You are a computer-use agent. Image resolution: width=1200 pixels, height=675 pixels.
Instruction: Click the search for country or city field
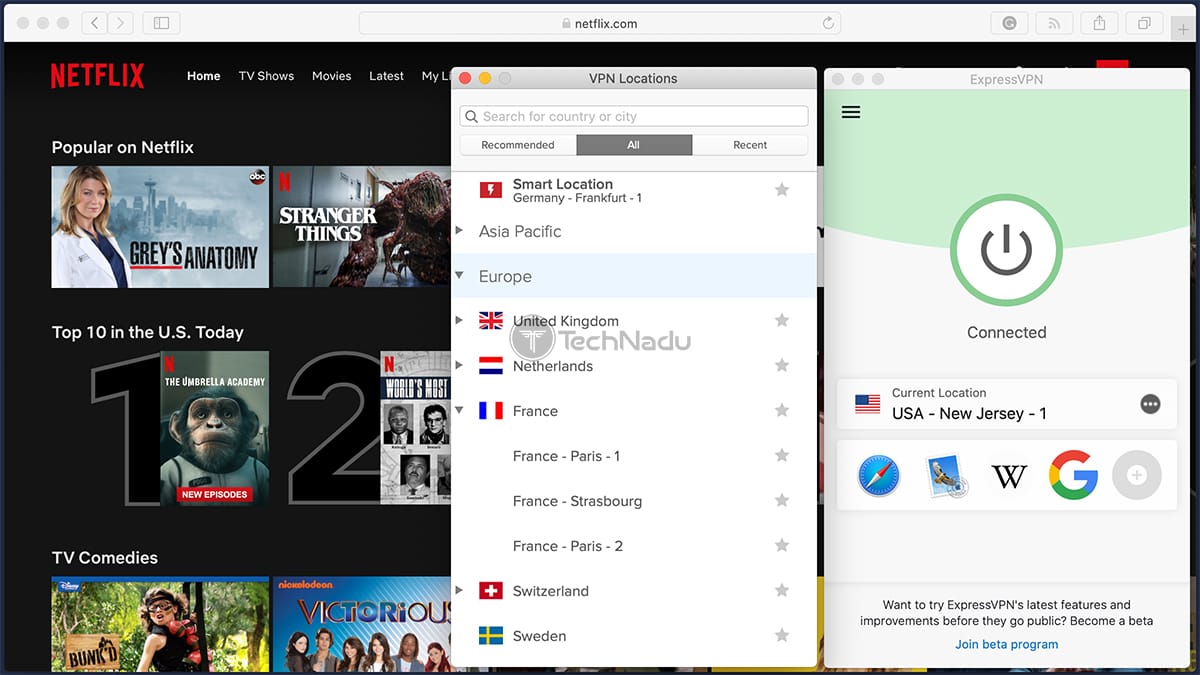(x=634, y=116)
